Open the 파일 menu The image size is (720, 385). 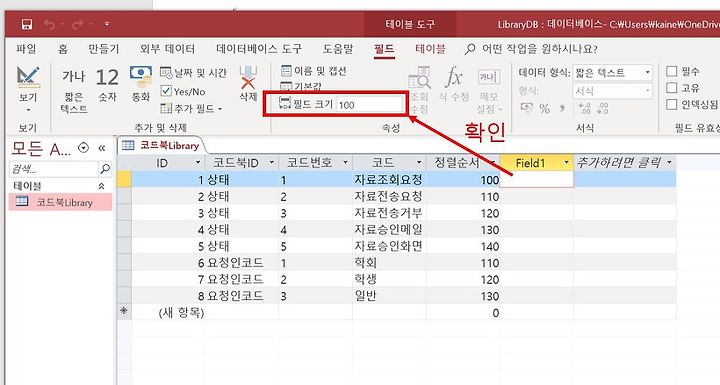pyautogui.click(x=26, y=49)
